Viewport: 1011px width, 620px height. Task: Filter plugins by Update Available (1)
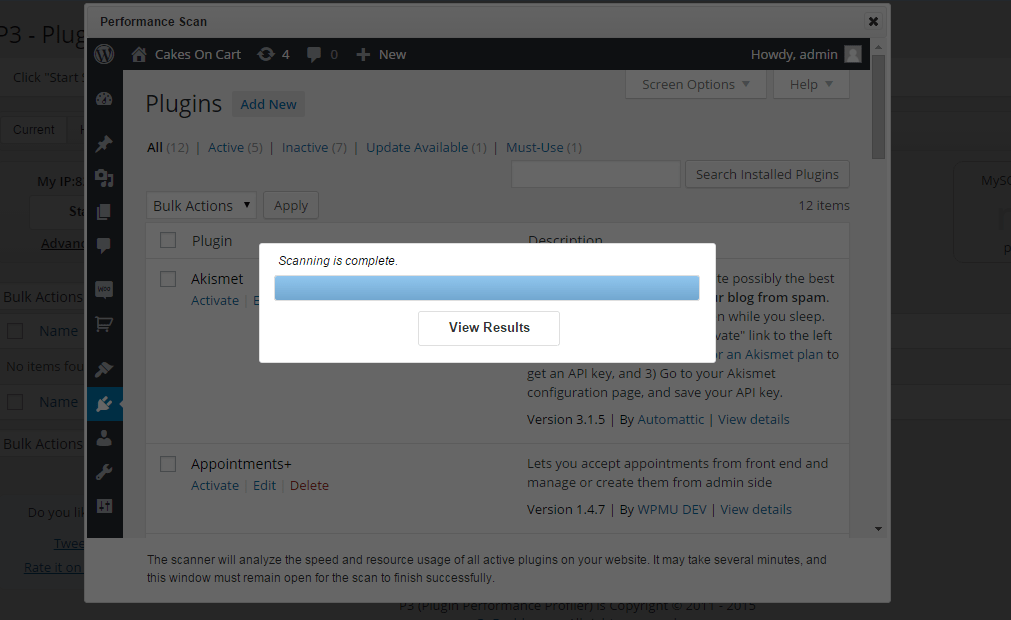(x=426, y=148)
